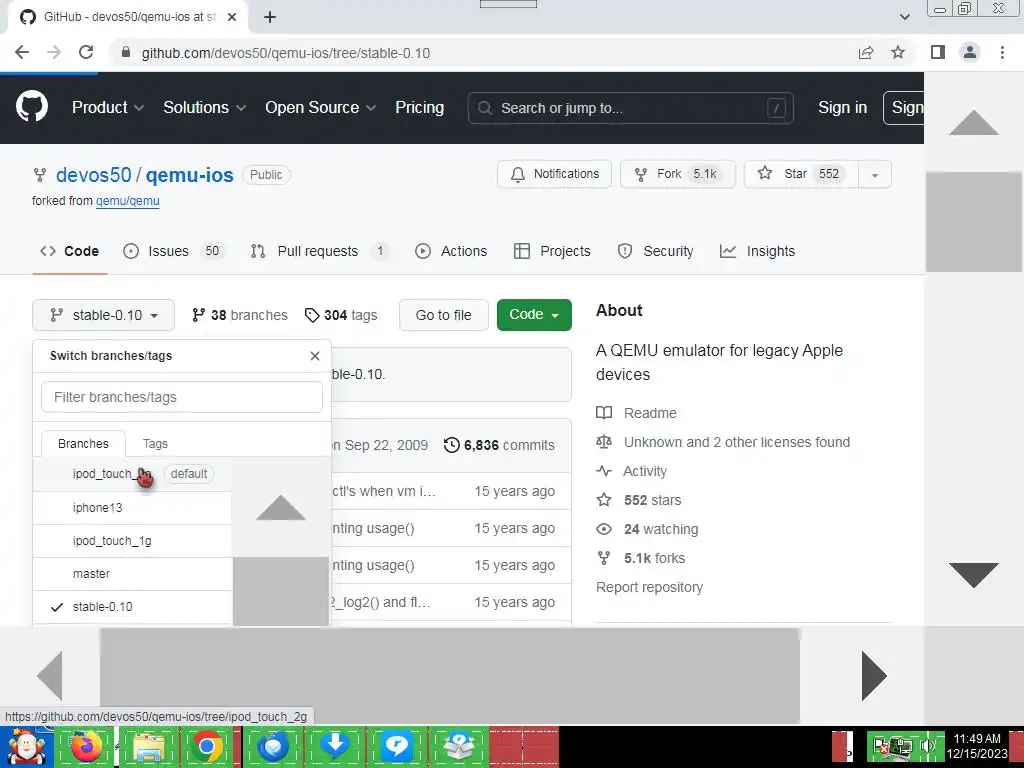1024x768 pixels.
Task: Switch to the Projects tab
Action: point(552,251)
